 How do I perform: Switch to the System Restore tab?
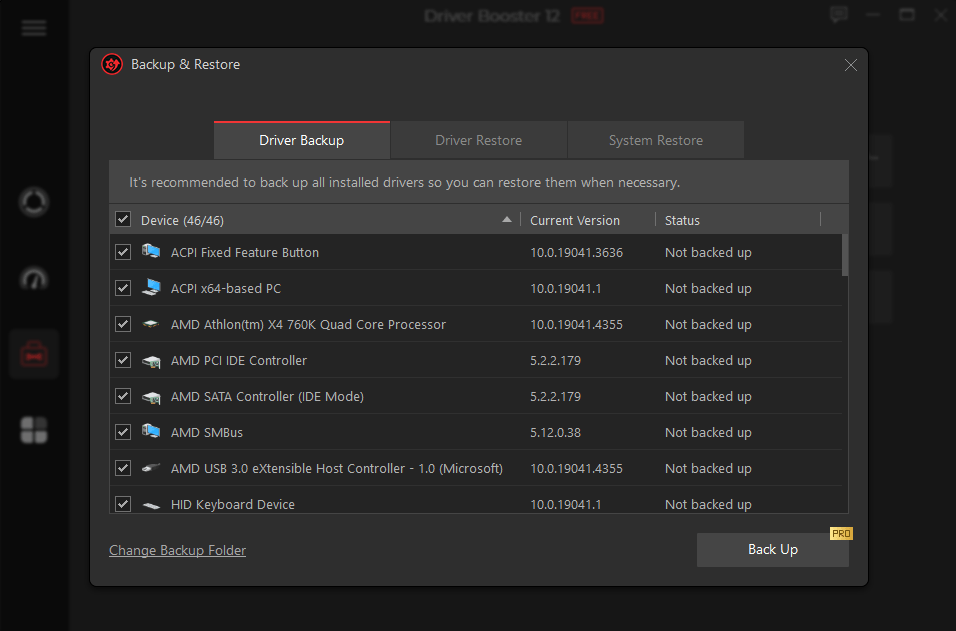(655, 140)
